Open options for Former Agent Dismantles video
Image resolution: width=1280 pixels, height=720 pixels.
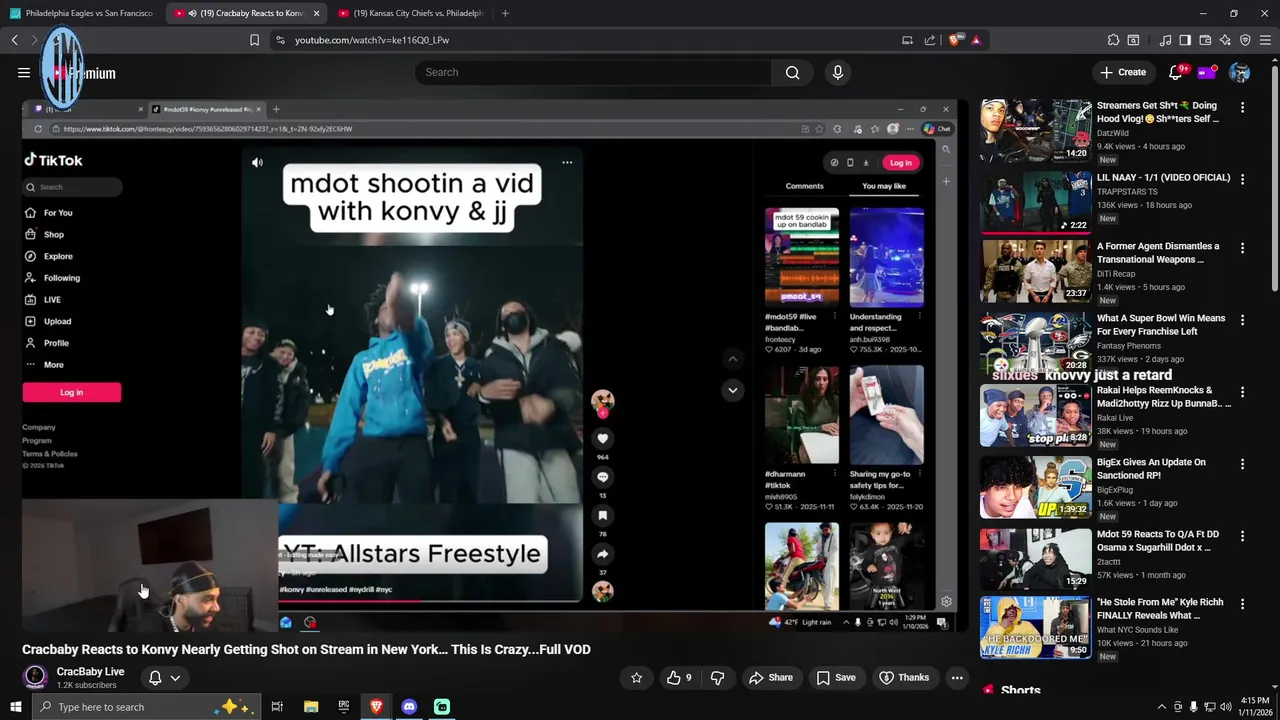(1242, 247)
